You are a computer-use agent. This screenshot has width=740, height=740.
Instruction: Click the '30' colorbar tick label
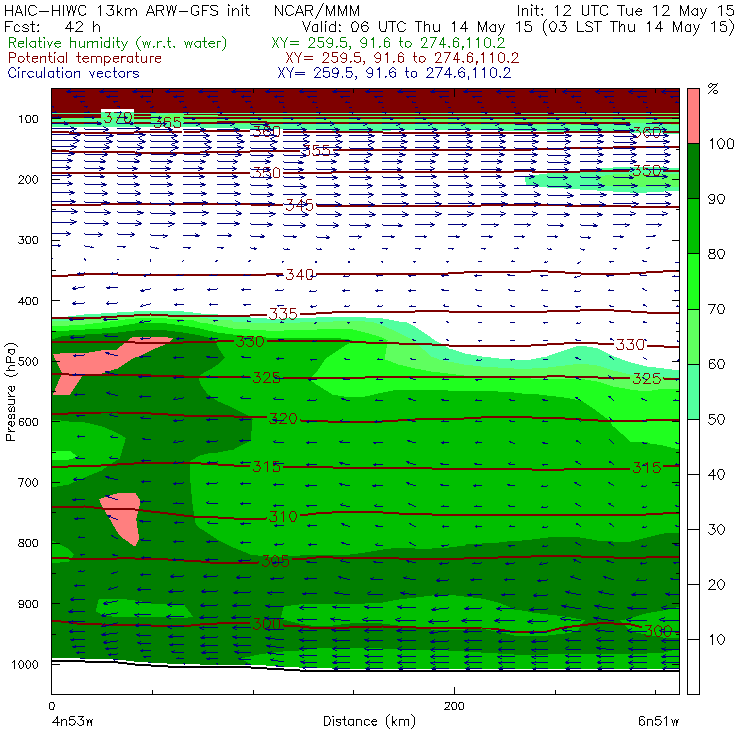[x=716, y=530]
